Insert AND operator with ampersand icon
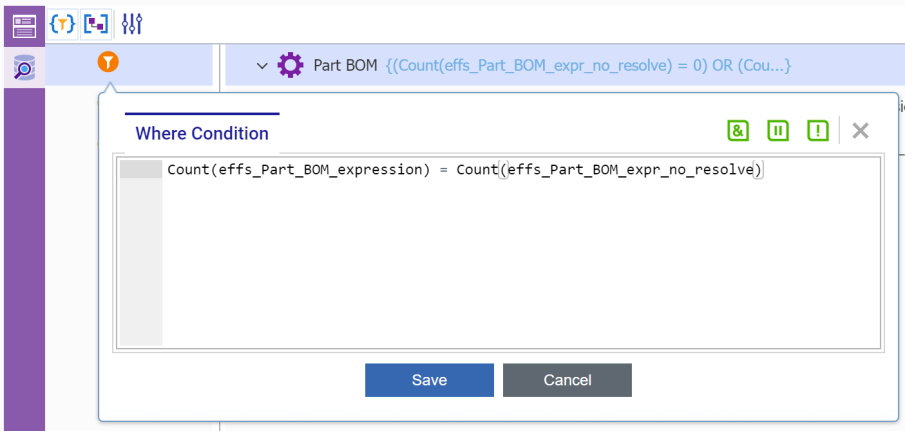Image resolution: width=905 pixels, height=431 pixels. 738,131
